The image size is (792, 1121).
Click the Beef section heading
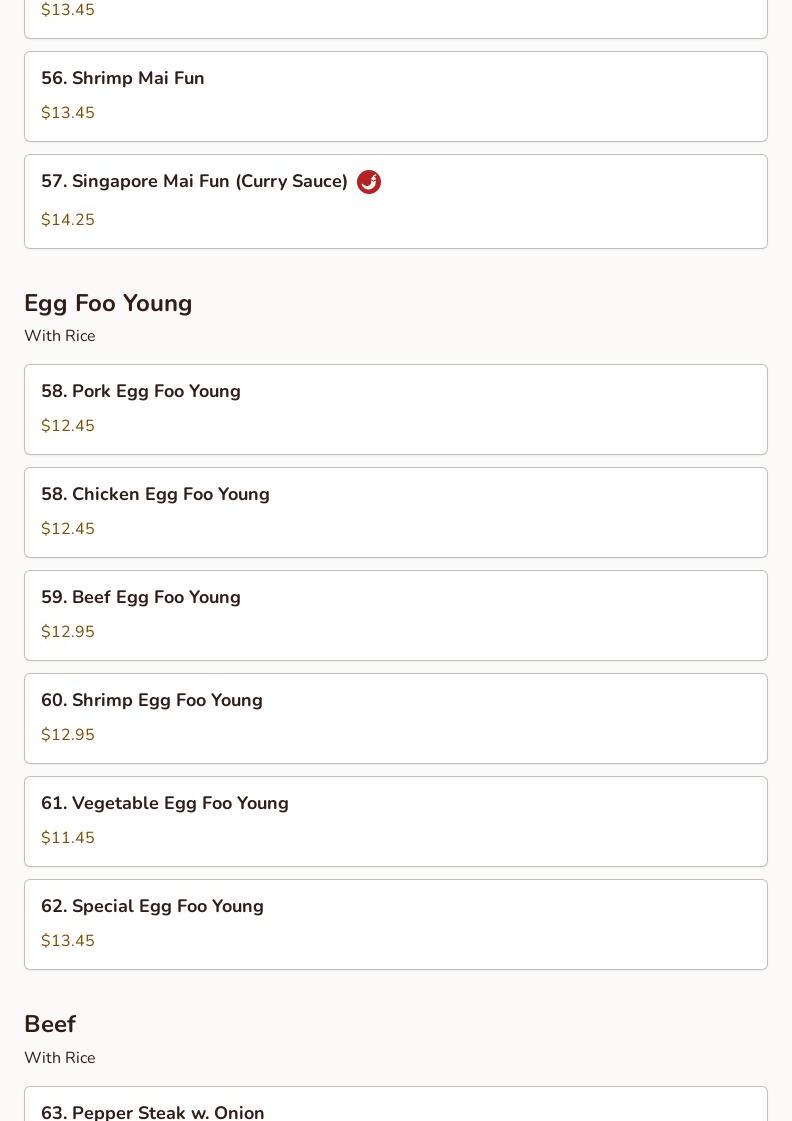[x=50, y=1024]
